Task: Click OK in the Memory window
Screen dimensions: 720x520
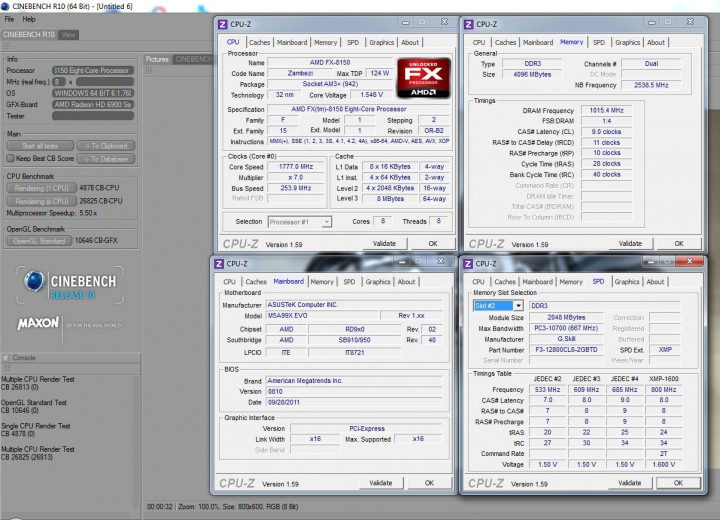Action: point(679,243)
